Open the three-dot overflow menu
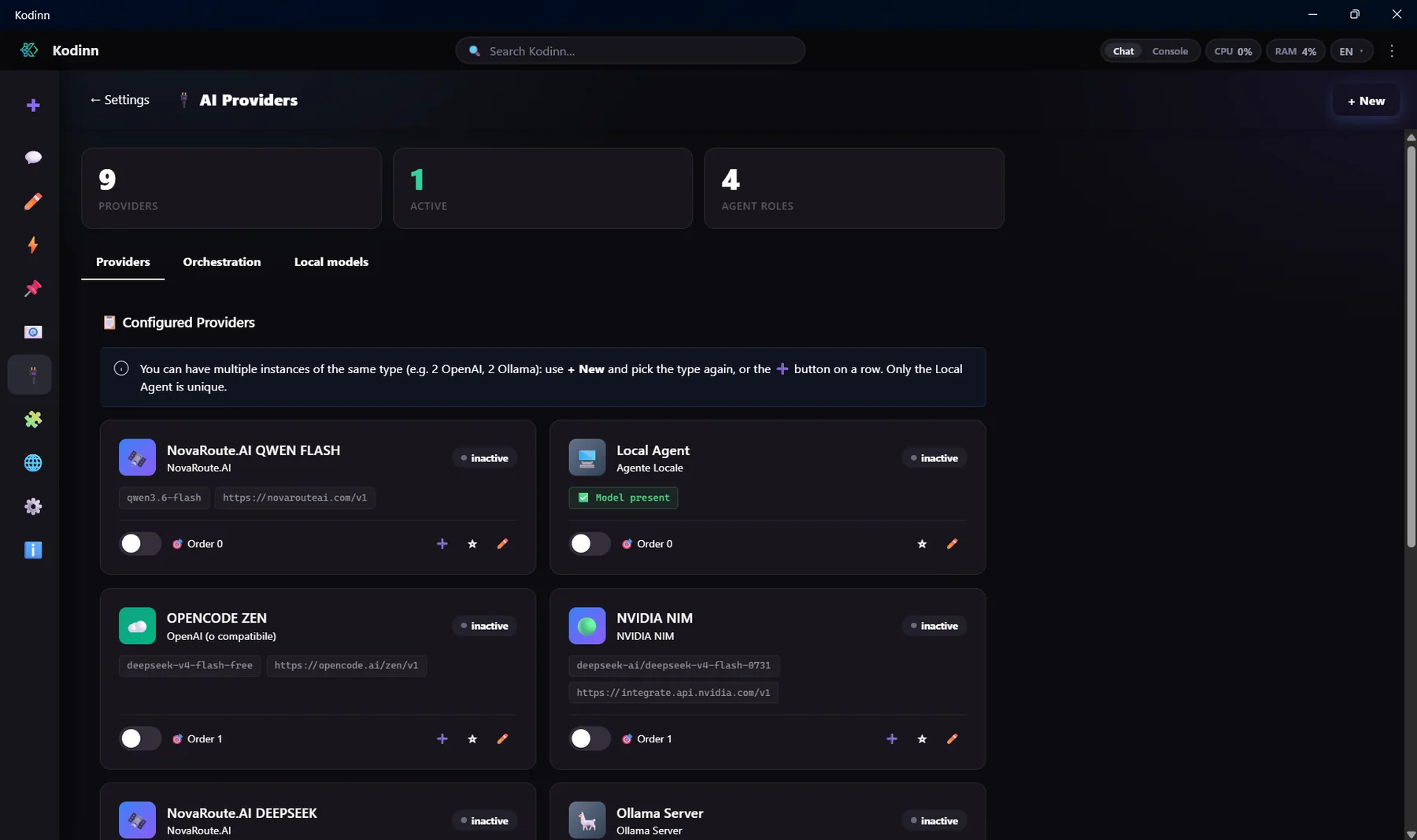The image size is (1417, 840). click(x=1392, y=51)
